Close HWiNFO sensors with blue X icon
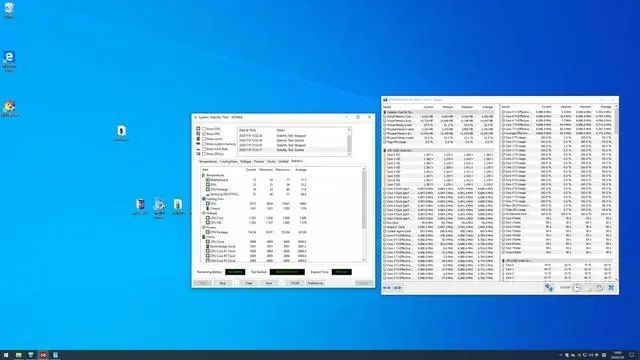640x360 pixels. click(611, 288)
